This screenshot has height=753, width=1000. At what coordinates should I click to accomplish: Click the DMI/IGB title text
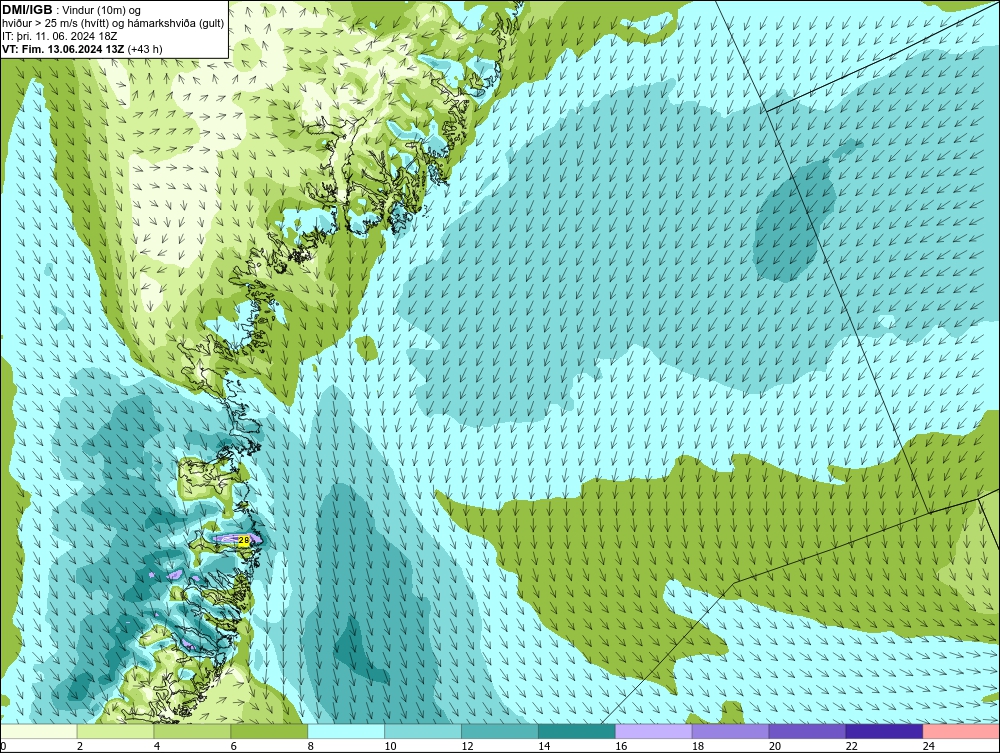click(x=27, y=10)
